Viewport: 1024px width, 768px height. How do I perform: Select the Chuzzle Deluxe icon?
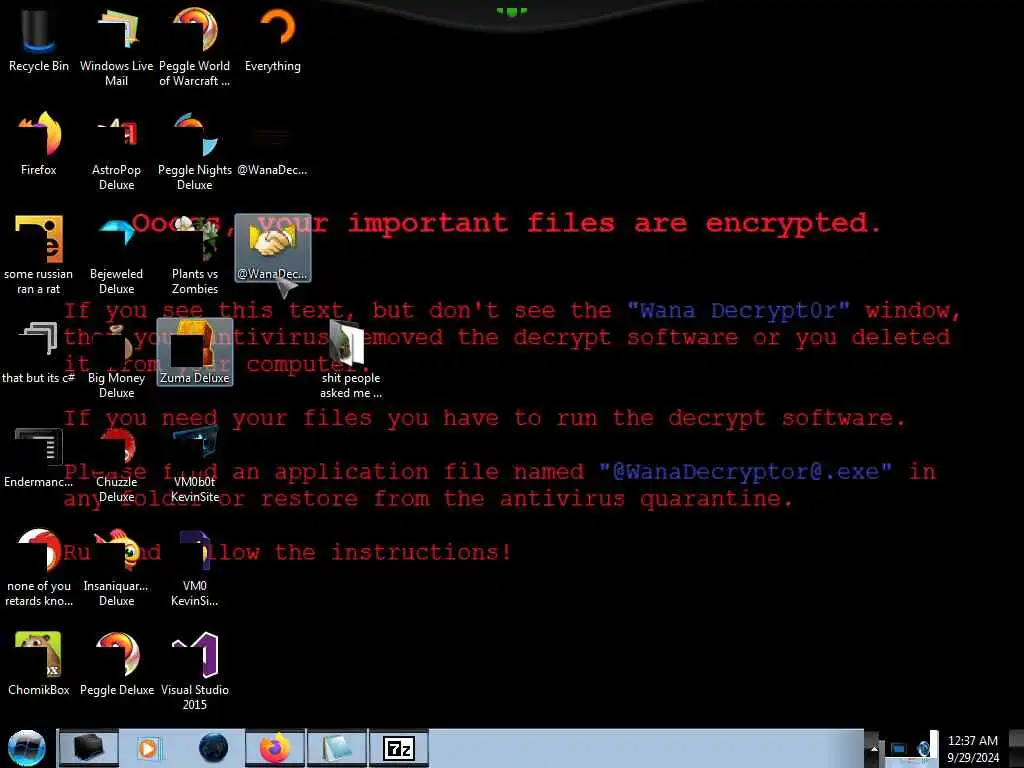[116, 465]
